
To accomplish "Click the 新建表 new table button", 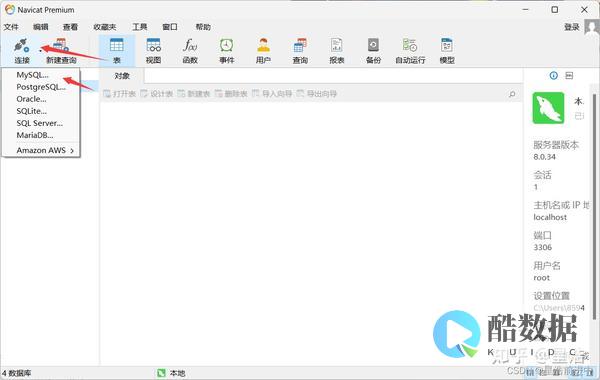I will pos(194,94).
